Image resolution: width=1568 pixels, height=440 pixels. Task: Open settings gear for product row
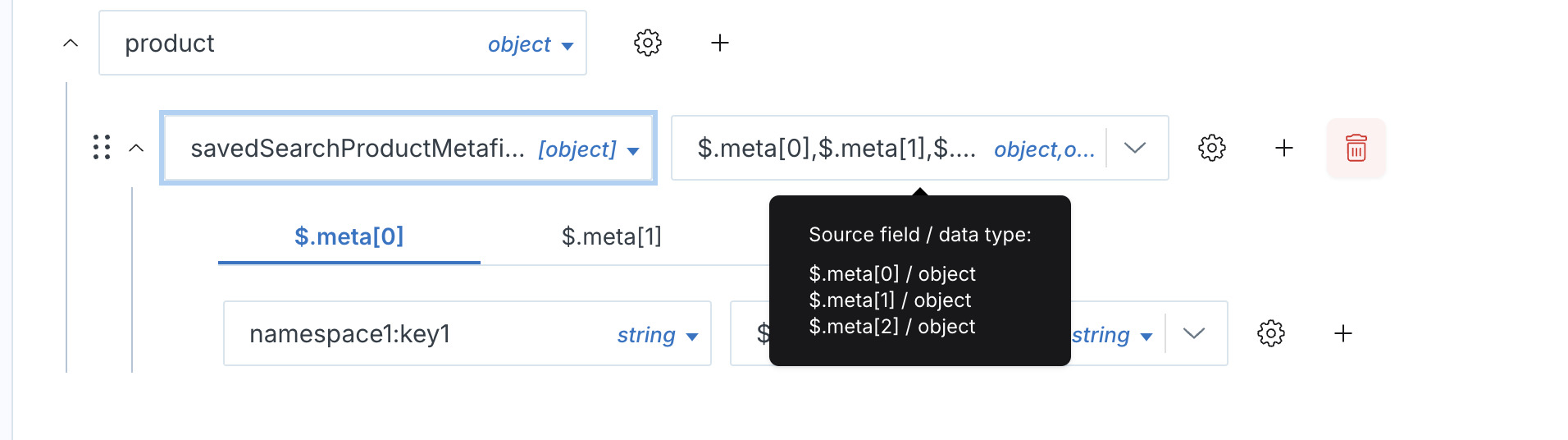[647, 43]
